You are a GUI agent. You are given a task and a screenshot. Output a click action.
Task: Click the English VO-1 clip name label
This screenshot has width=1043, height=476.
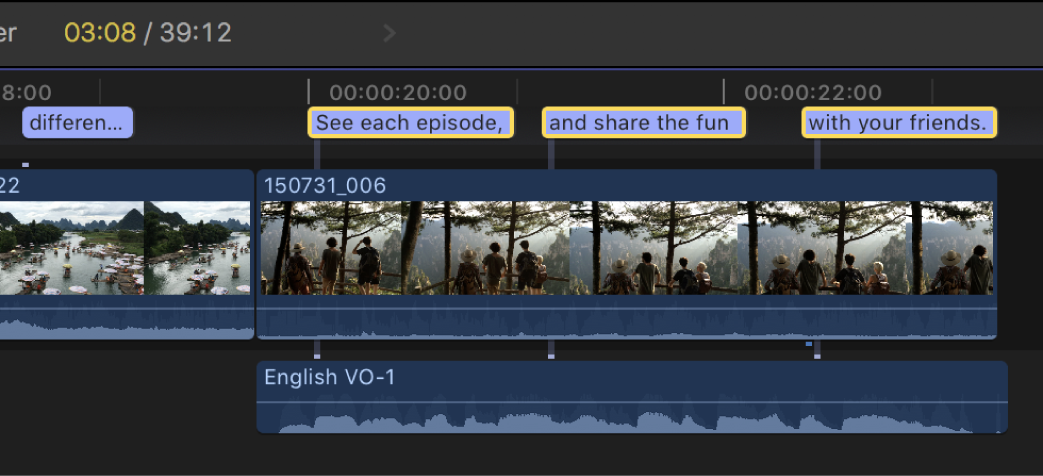[x=330, y=377]
